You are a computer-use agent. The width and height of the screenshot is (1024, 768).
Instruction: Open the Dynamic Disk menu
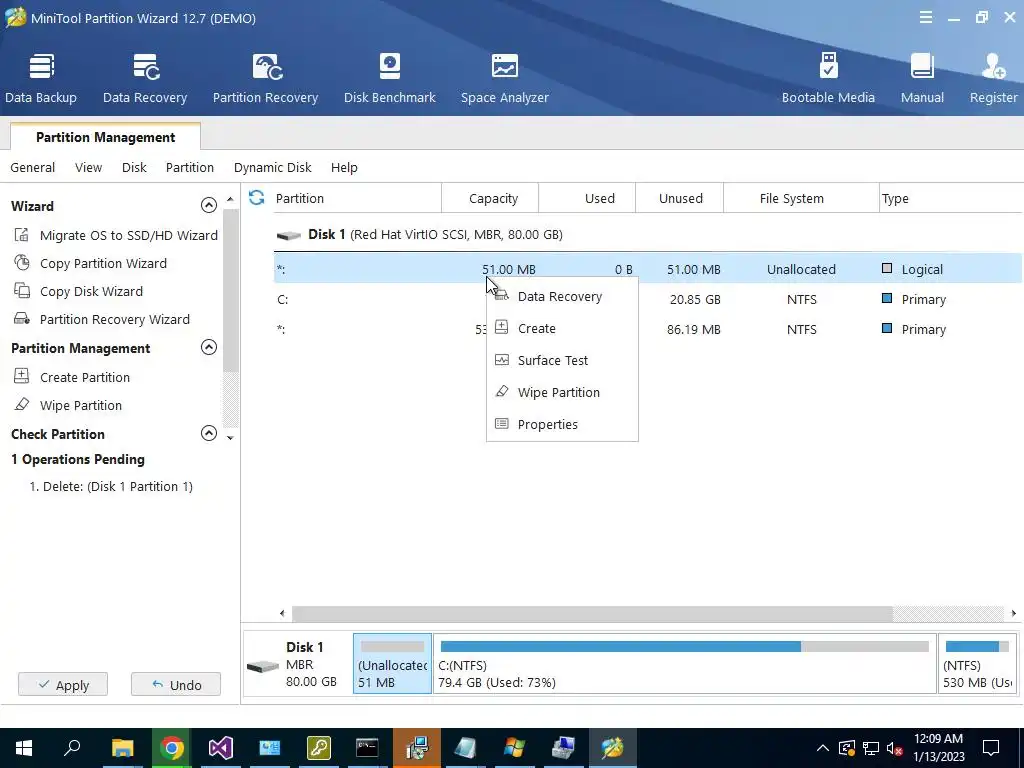(x=272, y=167)
